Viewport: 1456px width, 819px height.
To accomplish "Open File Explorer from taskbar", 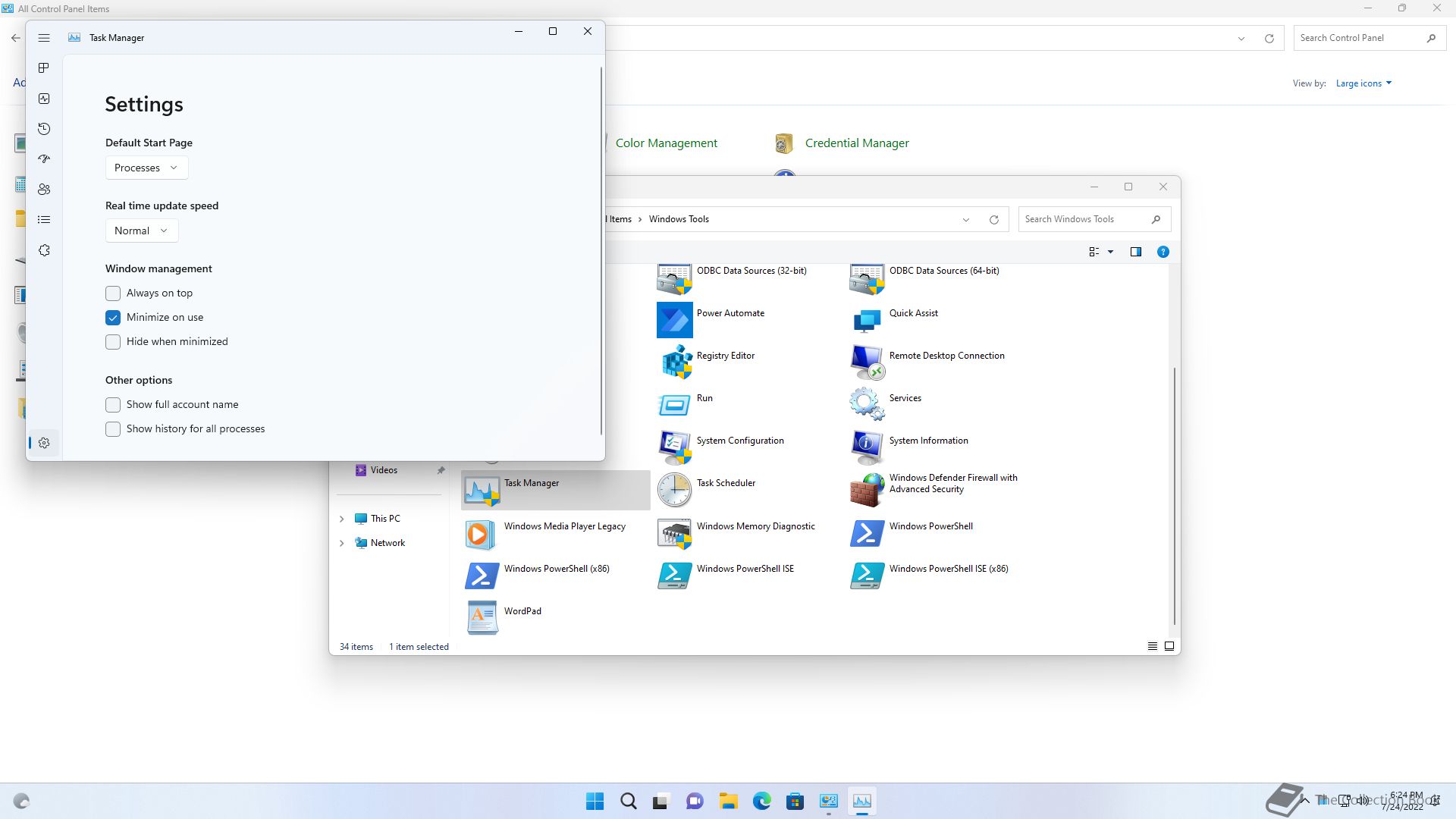I will [x=729, y=801].
